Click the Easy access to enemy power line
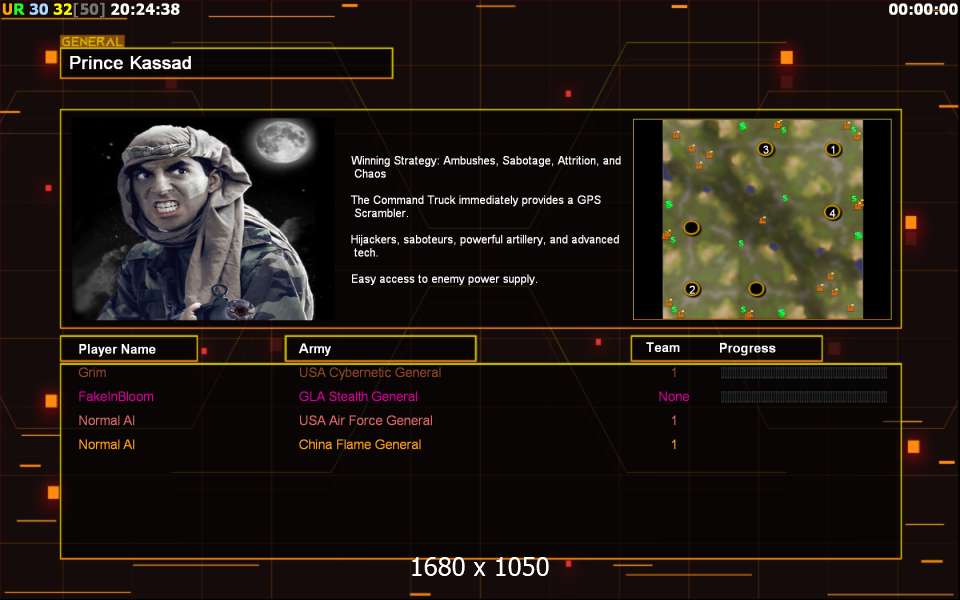This screenshot has width=960, height=600. 444,279
